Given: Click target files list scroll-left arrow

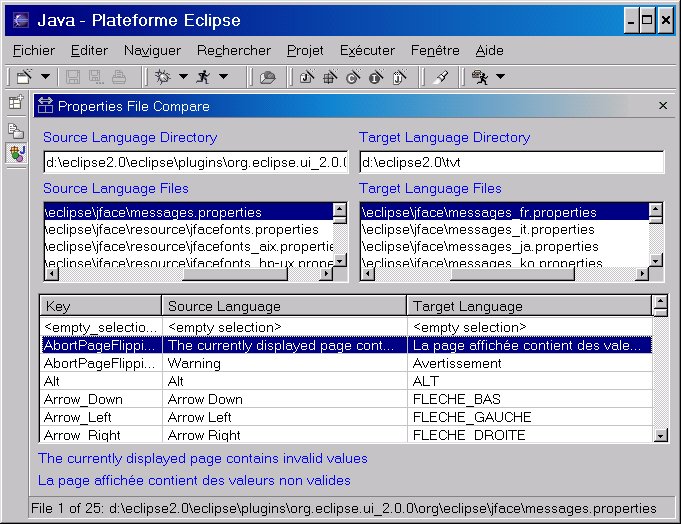Looking at the screenshot, I should click(368, 274).
